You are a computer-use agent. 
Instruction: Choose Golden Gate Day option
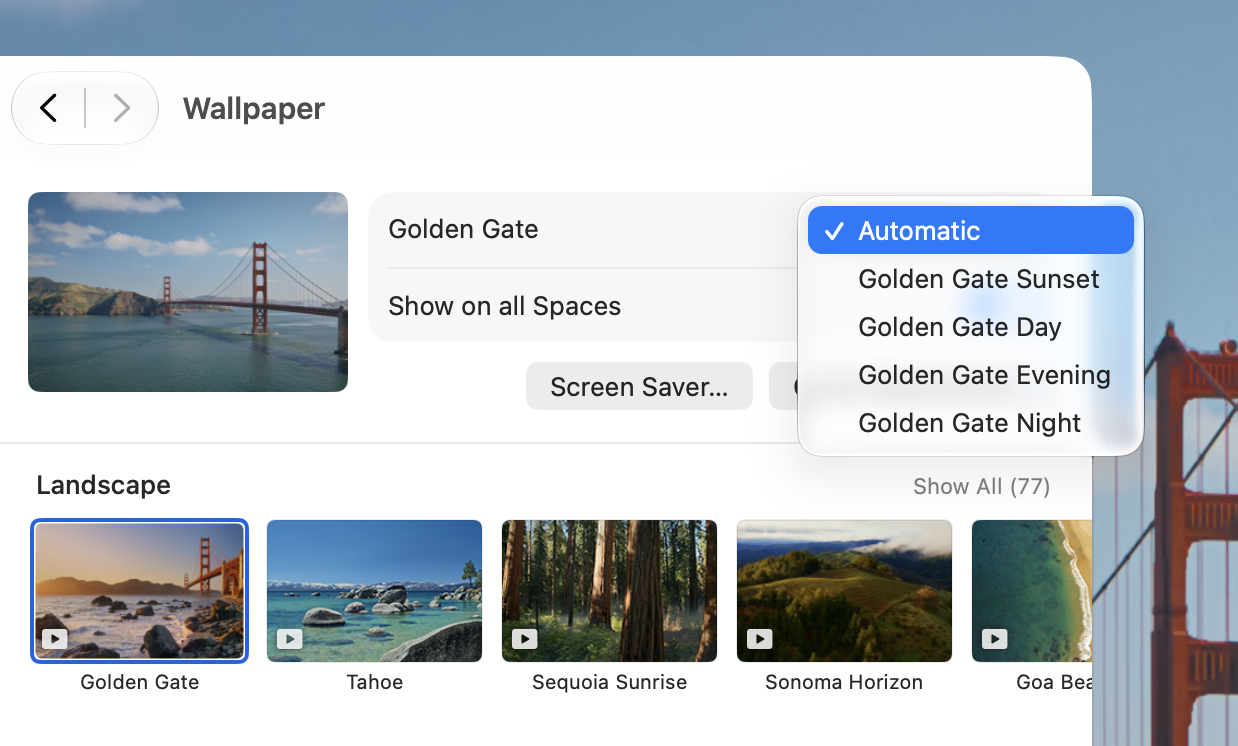[970, 327]
